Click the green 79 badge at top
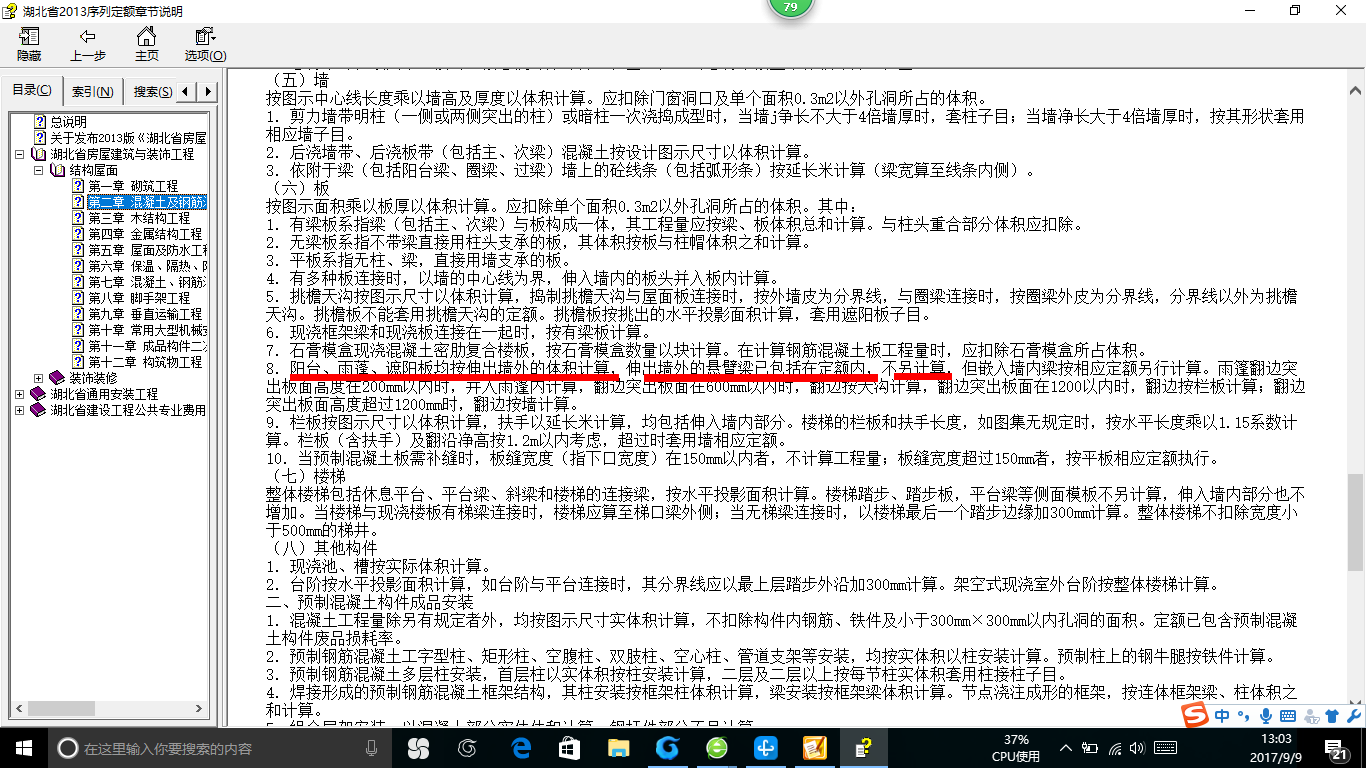 tap(791, 7)
